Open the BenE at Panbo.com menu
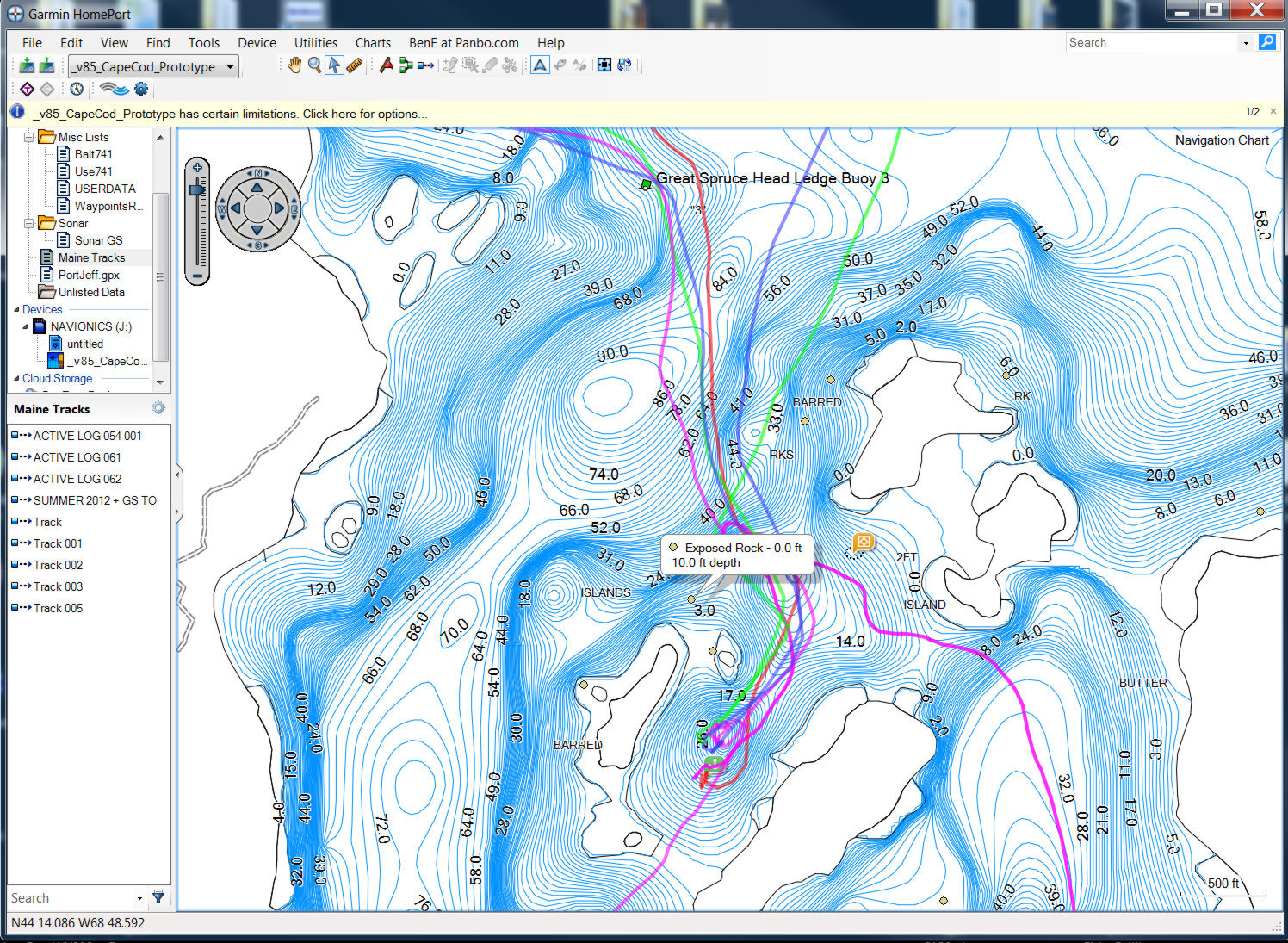This screenshot has height=943, width=1288. coord(464,42)
